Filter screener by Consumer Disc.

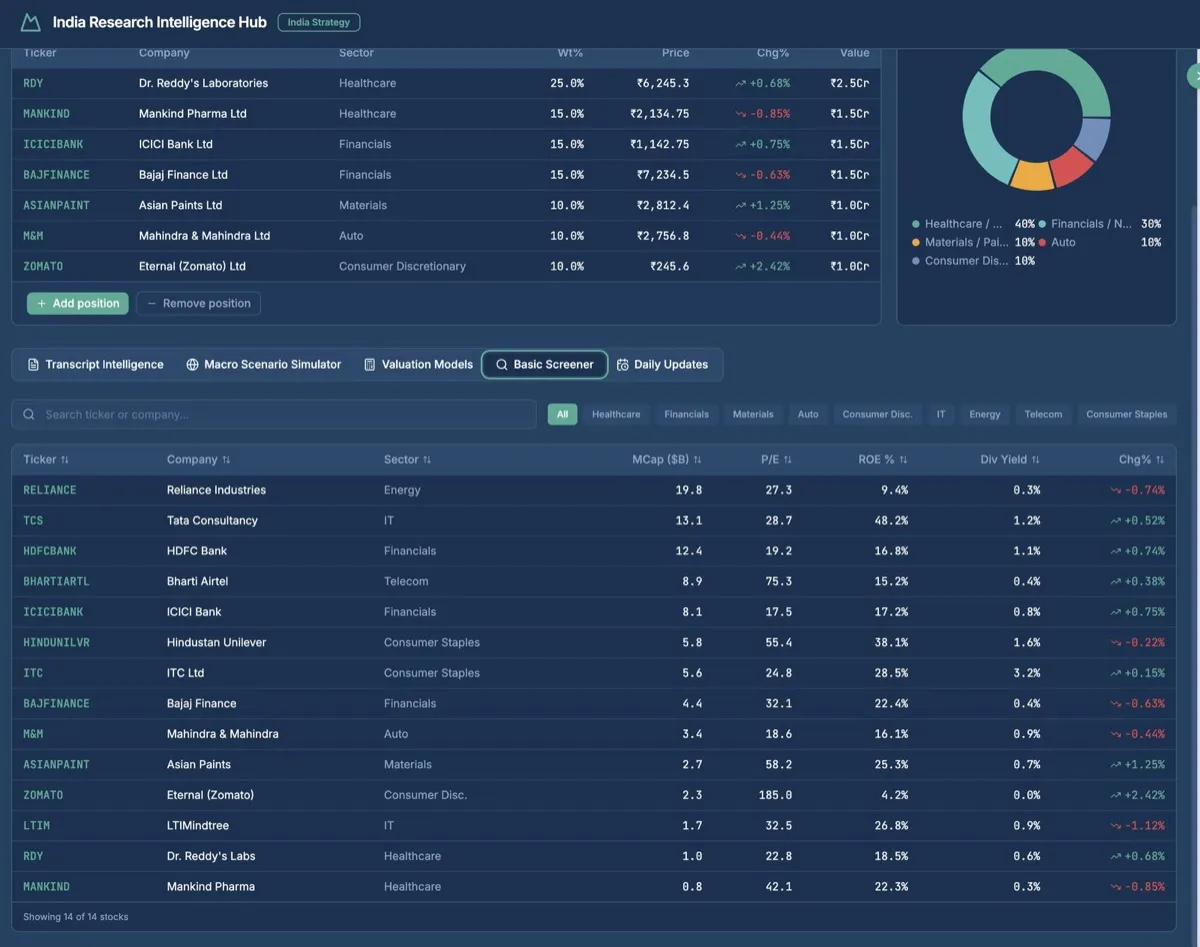click(x=877, y=414)
